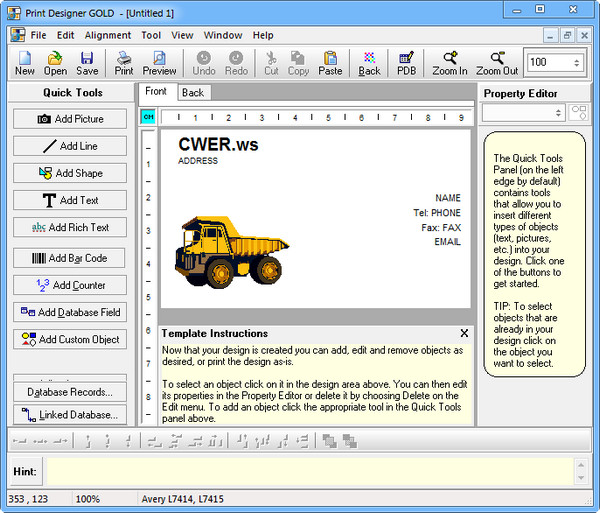The width and height of the screenshot is (600, 513).
Task: Click the Linked Database button
Action: pyautogui.click(x=70, y=414)
